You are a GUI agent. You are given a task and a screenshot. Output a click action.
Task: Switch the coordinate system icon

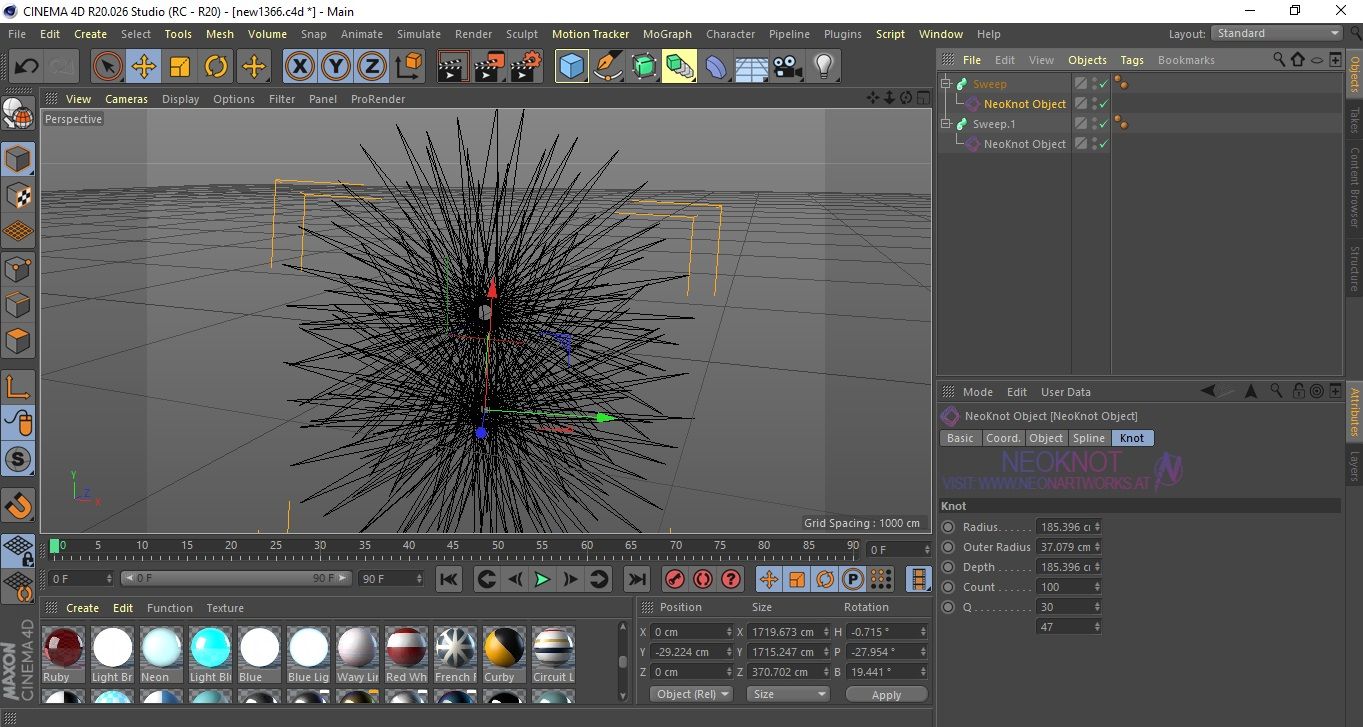(409, 67)
